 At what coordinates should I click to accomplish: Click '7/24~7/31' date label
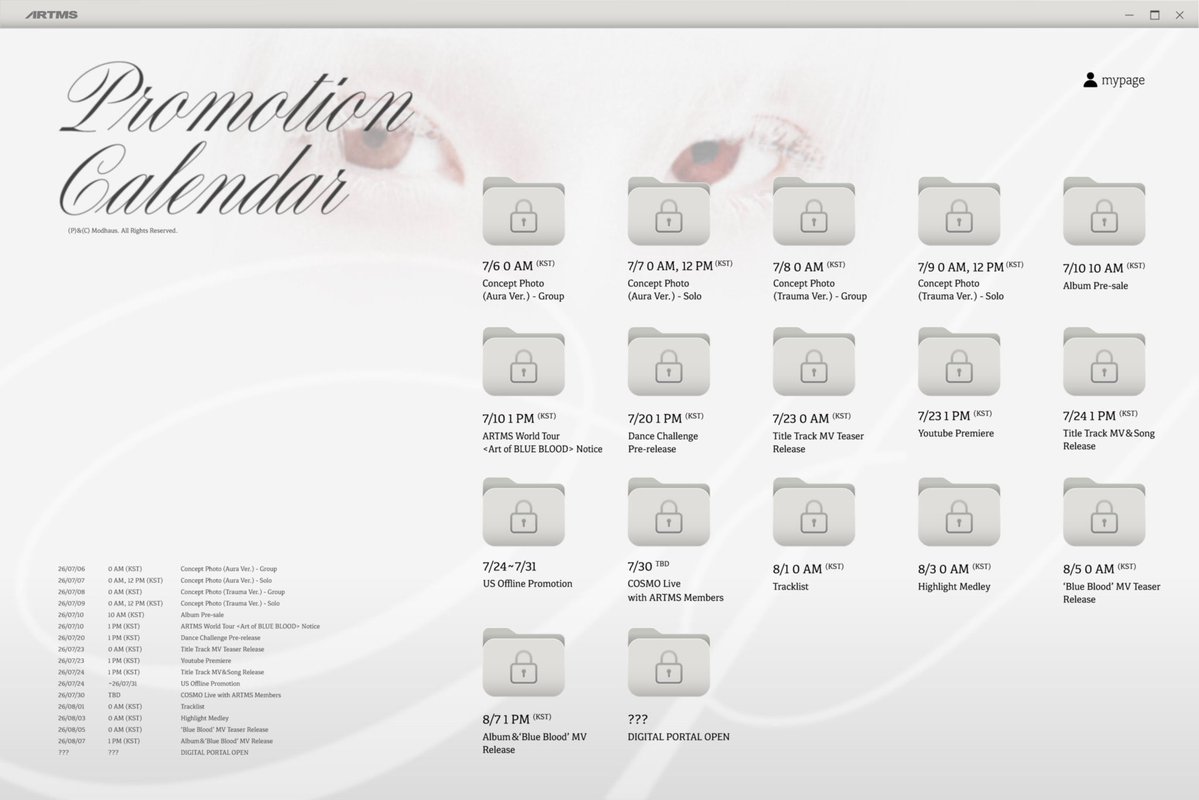click(509, 567)
